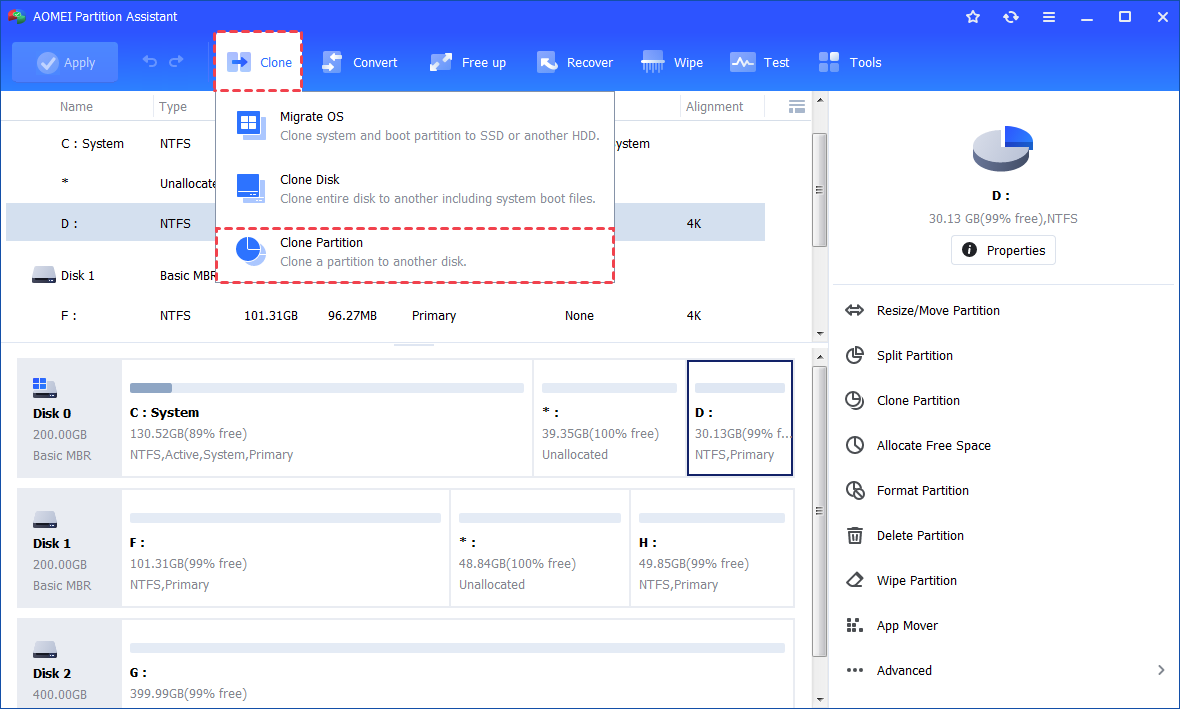Image resolution: width=1180 pixels, height=709 pixels.
Task: Click the Allocate Free Space clock icon
Action: tap(854, 446)
